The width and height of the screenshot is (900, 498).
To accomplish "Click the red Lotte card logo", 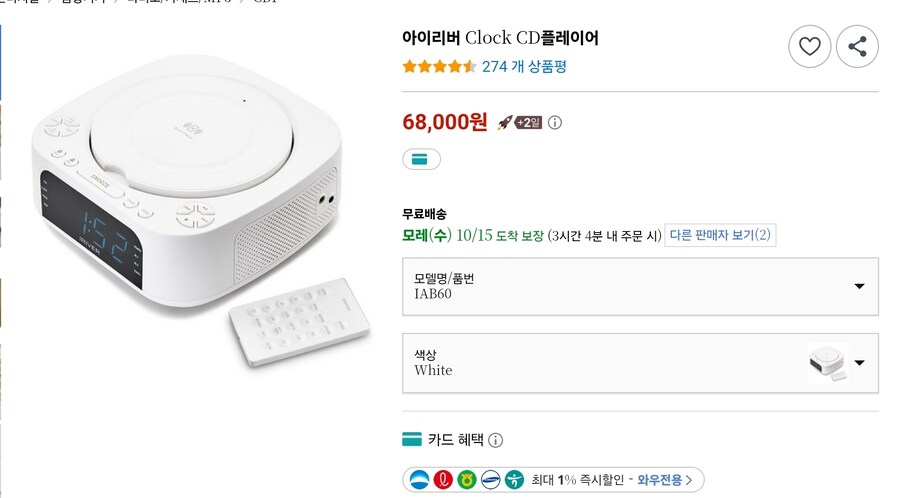I will [442, 480].
